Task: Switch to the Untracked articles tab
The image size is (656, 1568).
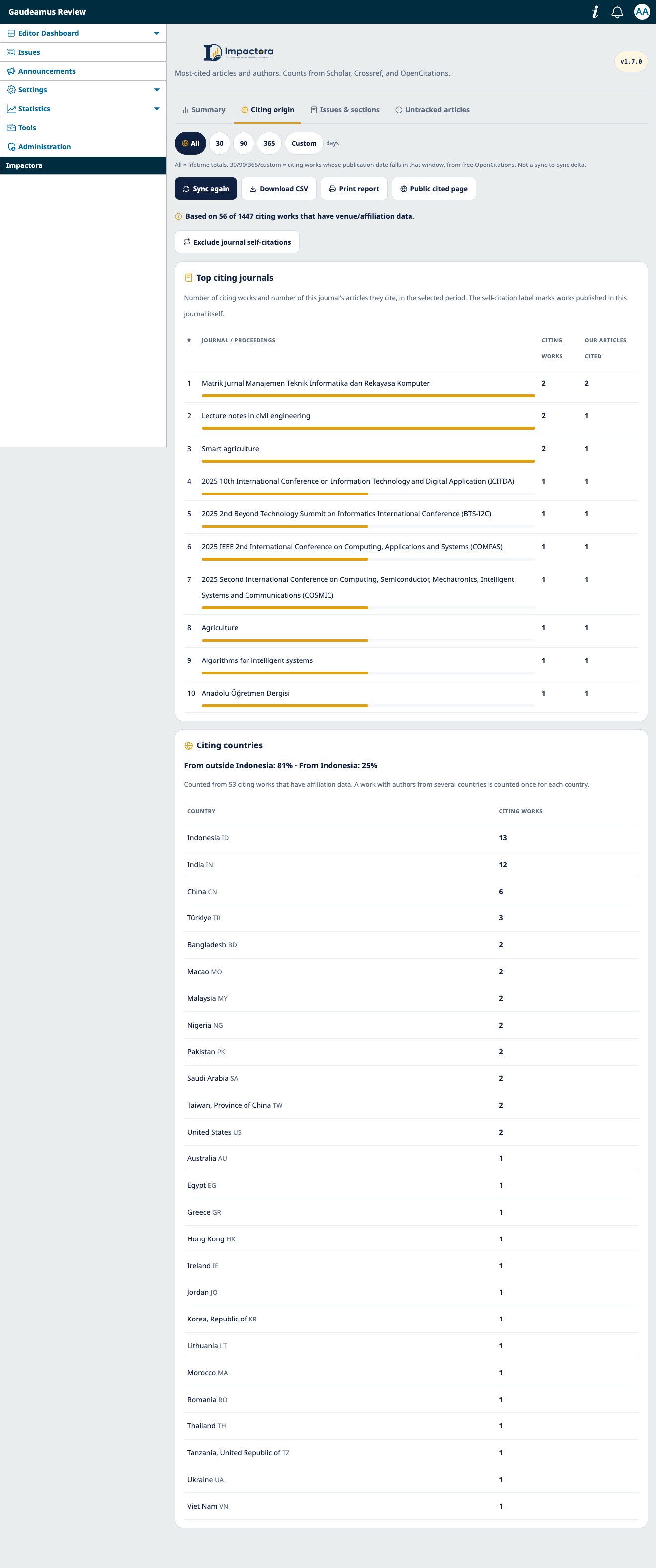Action: tap(432, 110)
